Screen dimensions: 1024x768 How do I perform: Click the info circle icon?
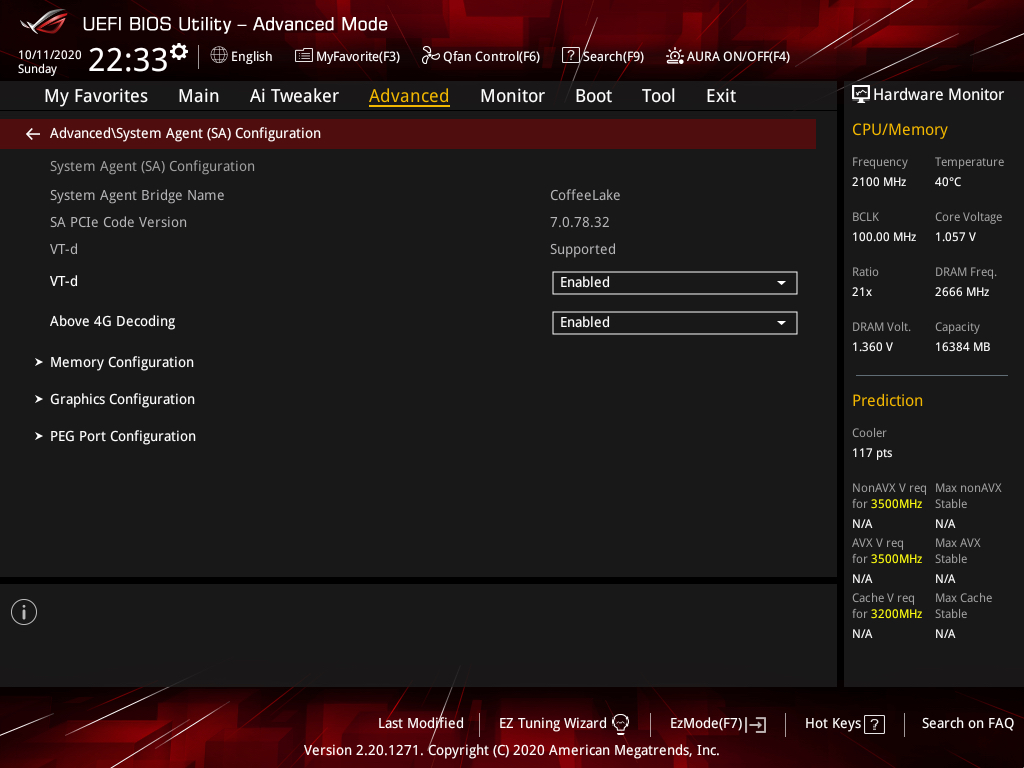24,612
